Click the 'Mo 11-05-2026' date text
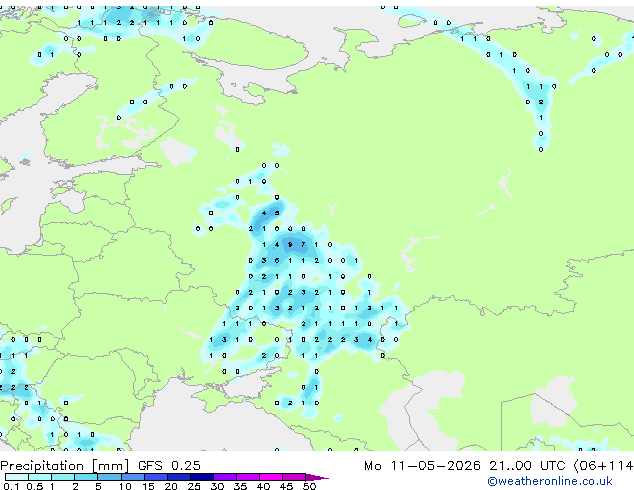 point(422,466)
